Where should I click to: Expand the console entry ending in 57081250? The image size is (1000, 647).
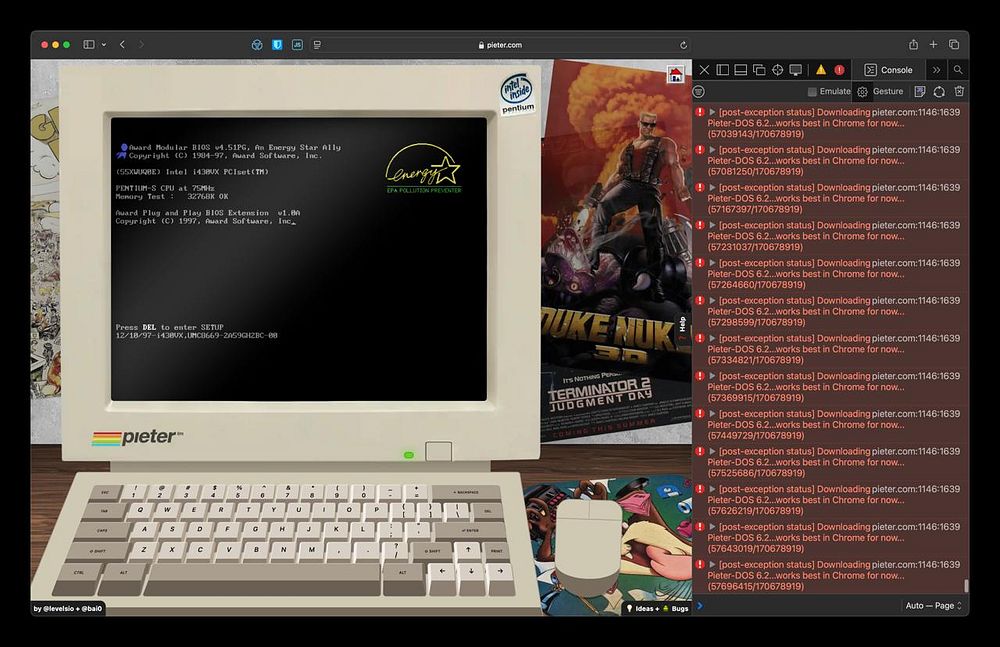click(712, 150)
